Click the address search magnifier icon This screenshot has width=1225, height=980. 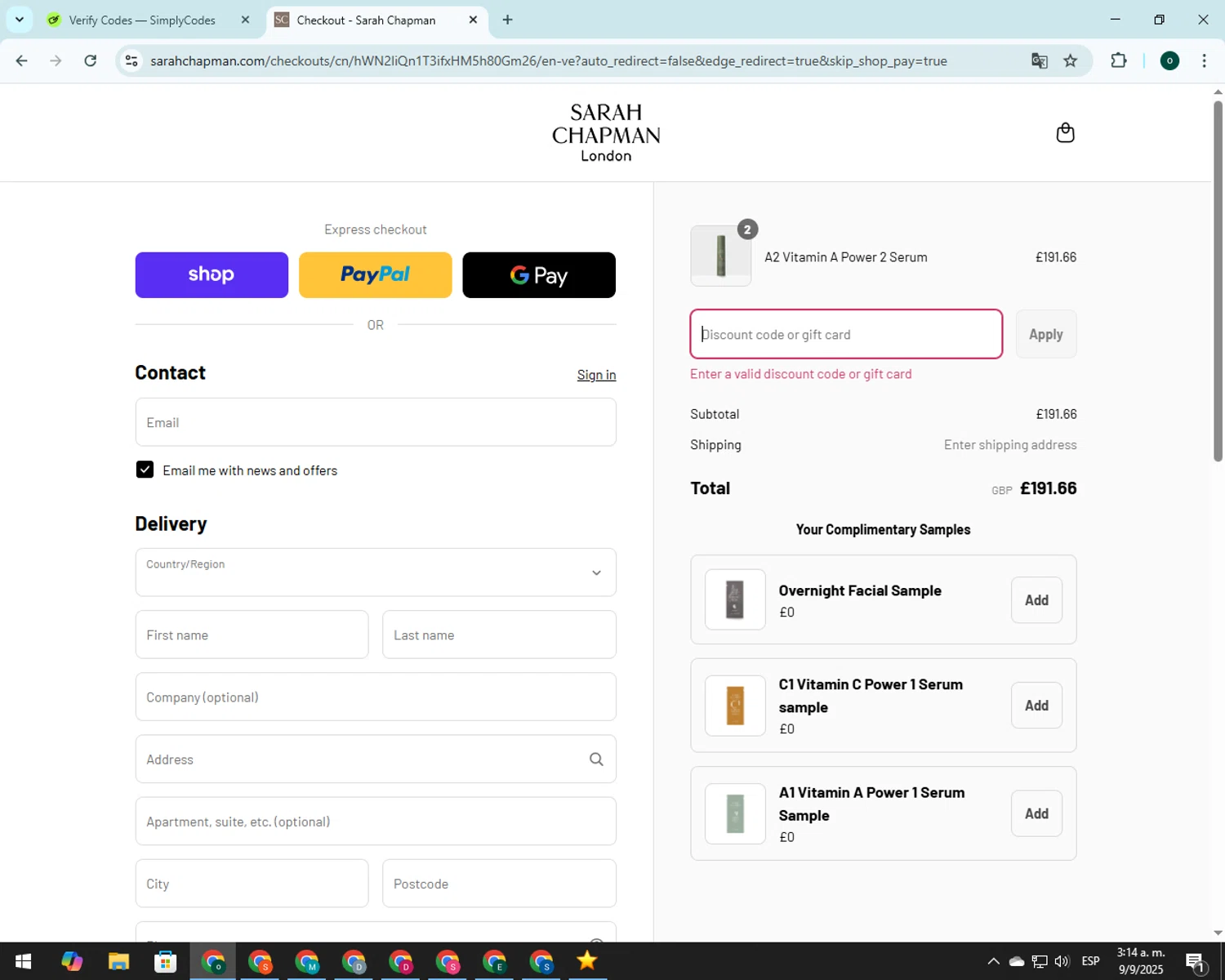click(x=596, y=759)
